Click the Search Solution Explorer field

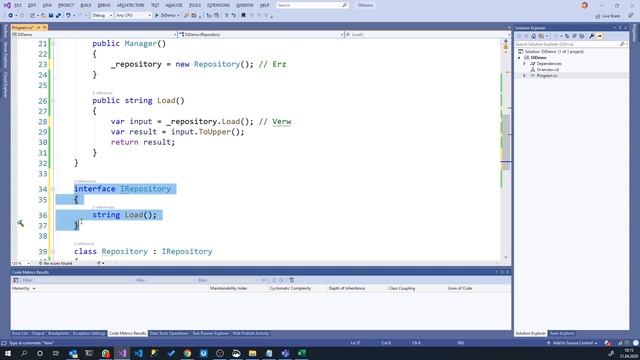tap(570, 44)
